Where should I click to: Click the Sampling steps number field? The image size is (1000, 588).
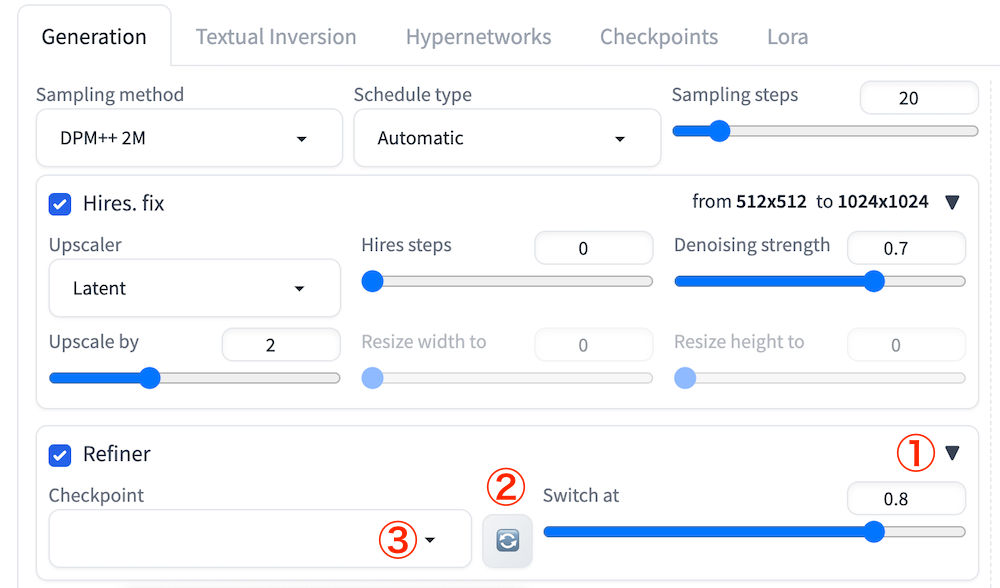pyautogui.click(x=918, y=98)
